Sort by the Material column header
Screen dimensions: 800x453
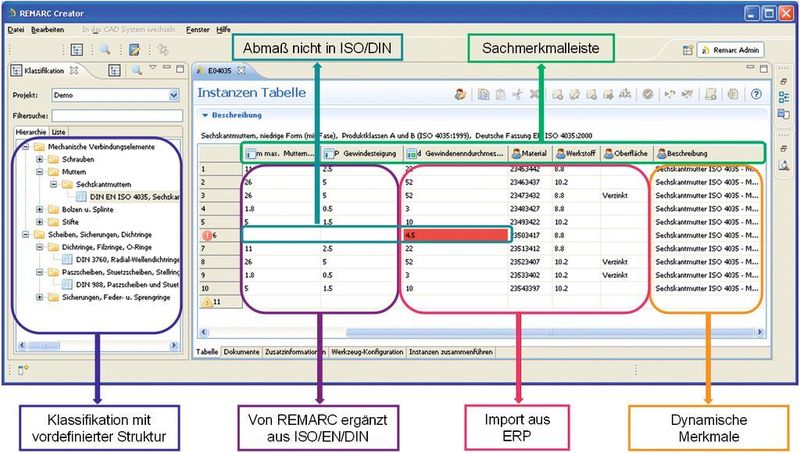pos(530,153)
